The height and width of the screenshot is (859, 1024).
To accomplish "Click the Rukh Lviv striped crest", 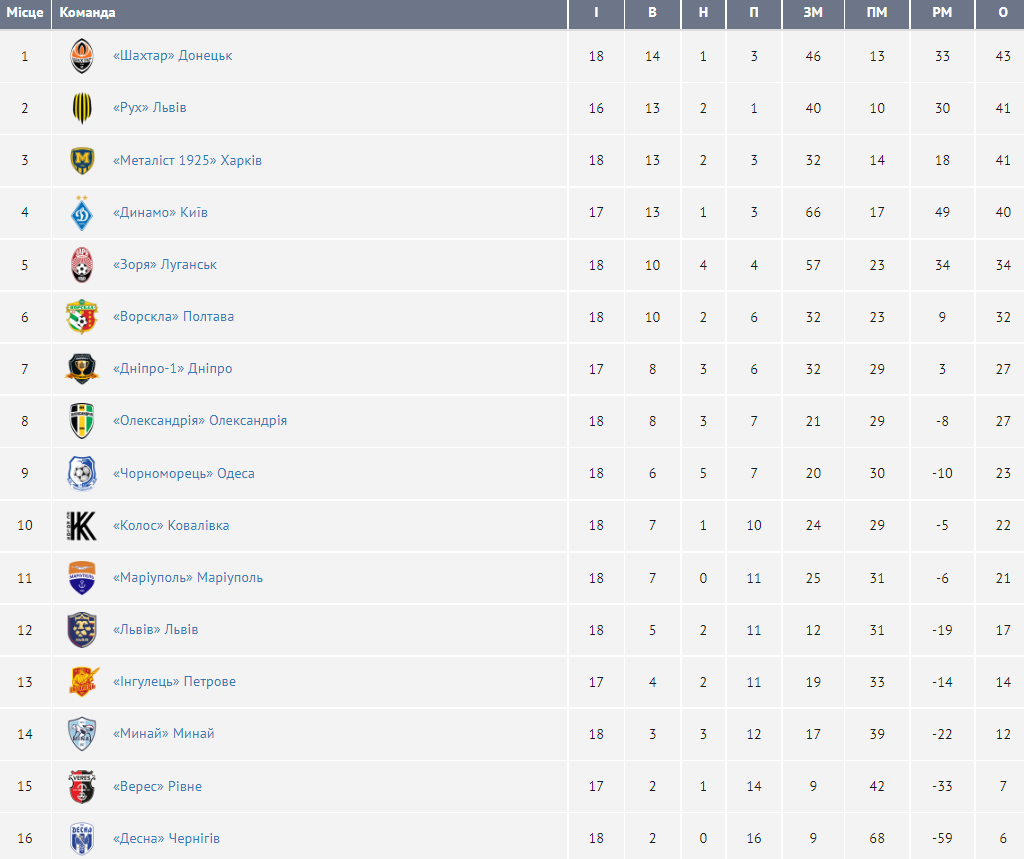I will pyautogui.click(x=82, y=108).
